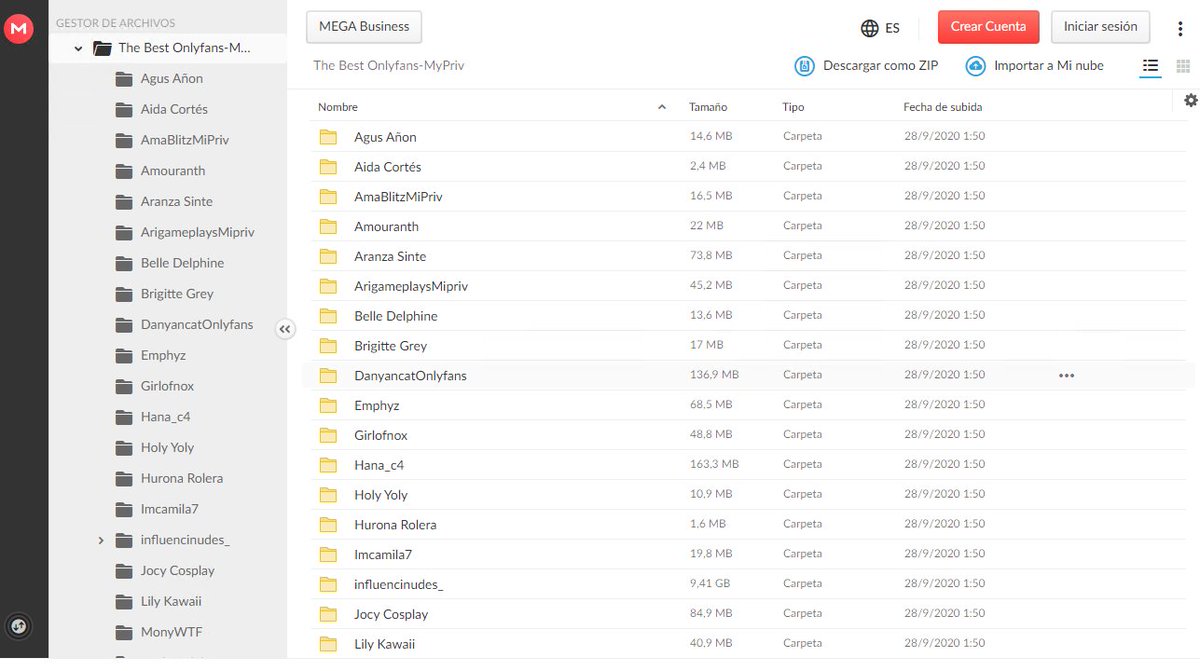
Task: Click the MEGA Business button
Action: point(364,27)
